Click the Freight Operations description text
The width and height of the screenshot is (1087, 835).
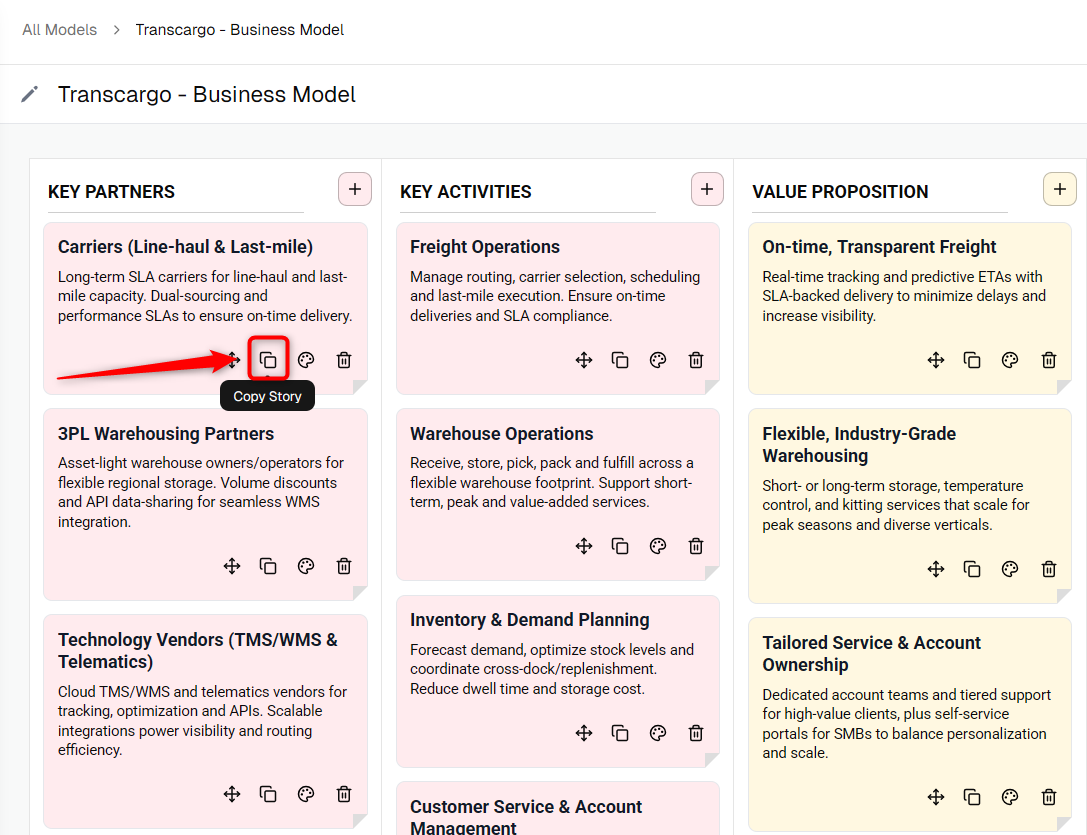pyautogui.click(x=555, y=296)
